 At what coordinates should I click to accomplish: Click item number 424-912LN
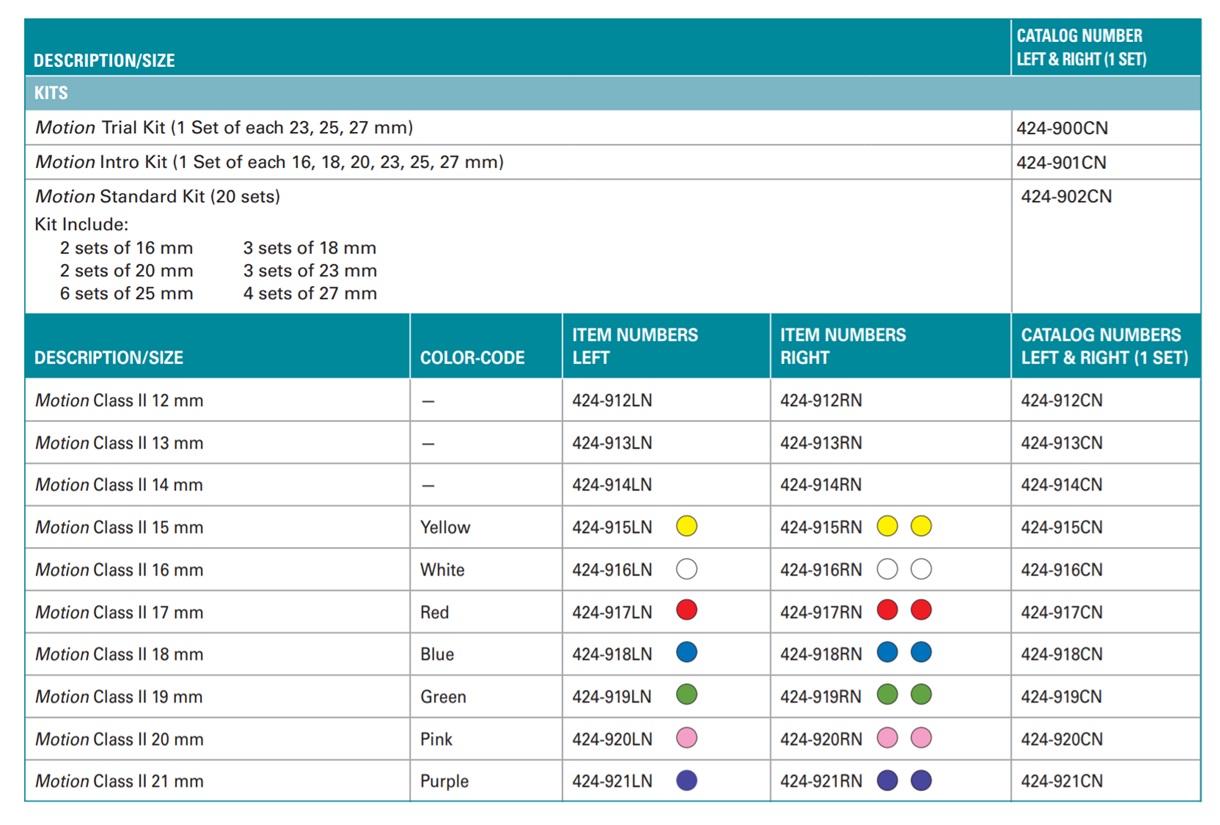[612, 401]
